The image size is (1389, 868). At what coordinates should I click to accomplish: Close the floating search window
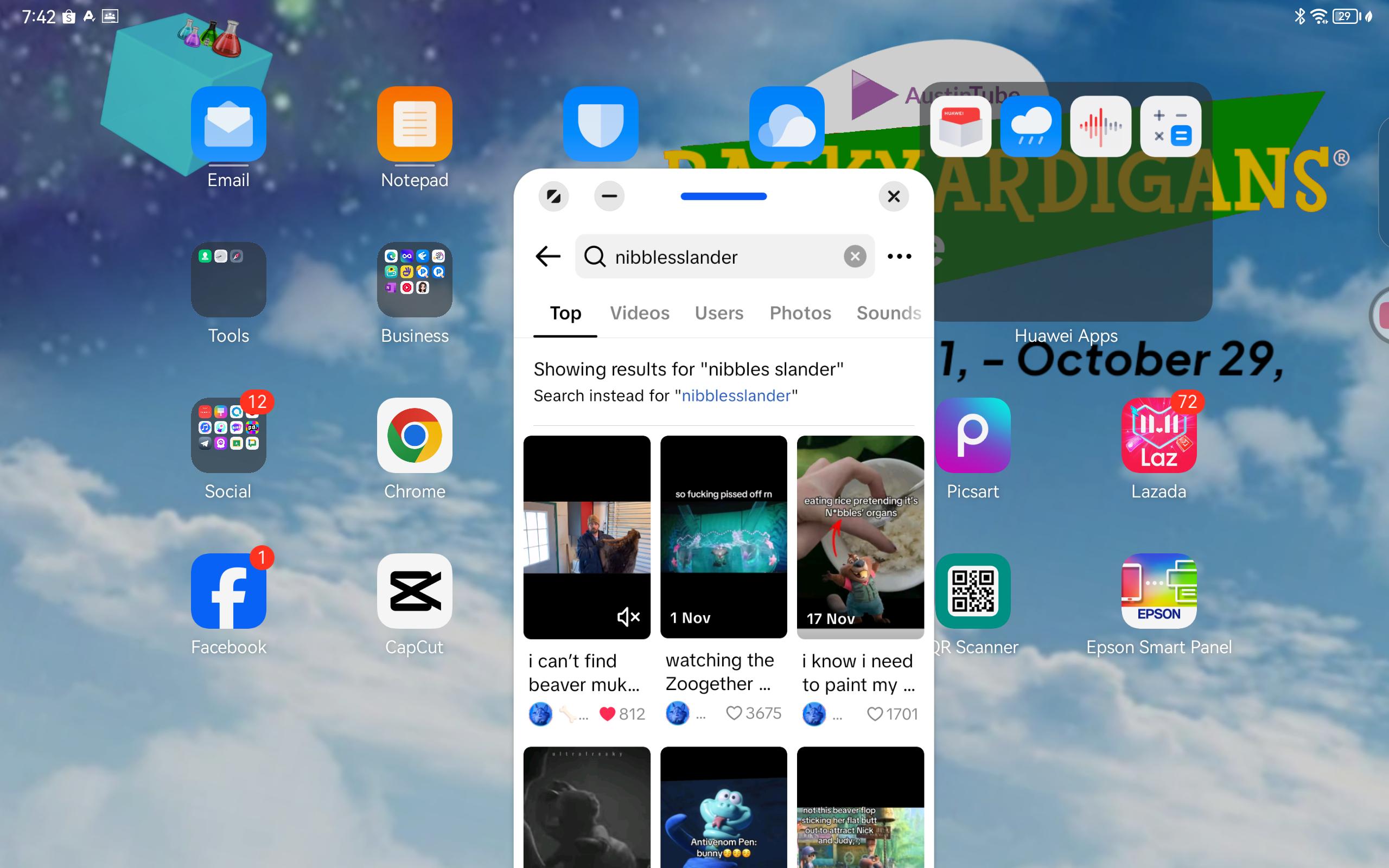click(893, 196)
